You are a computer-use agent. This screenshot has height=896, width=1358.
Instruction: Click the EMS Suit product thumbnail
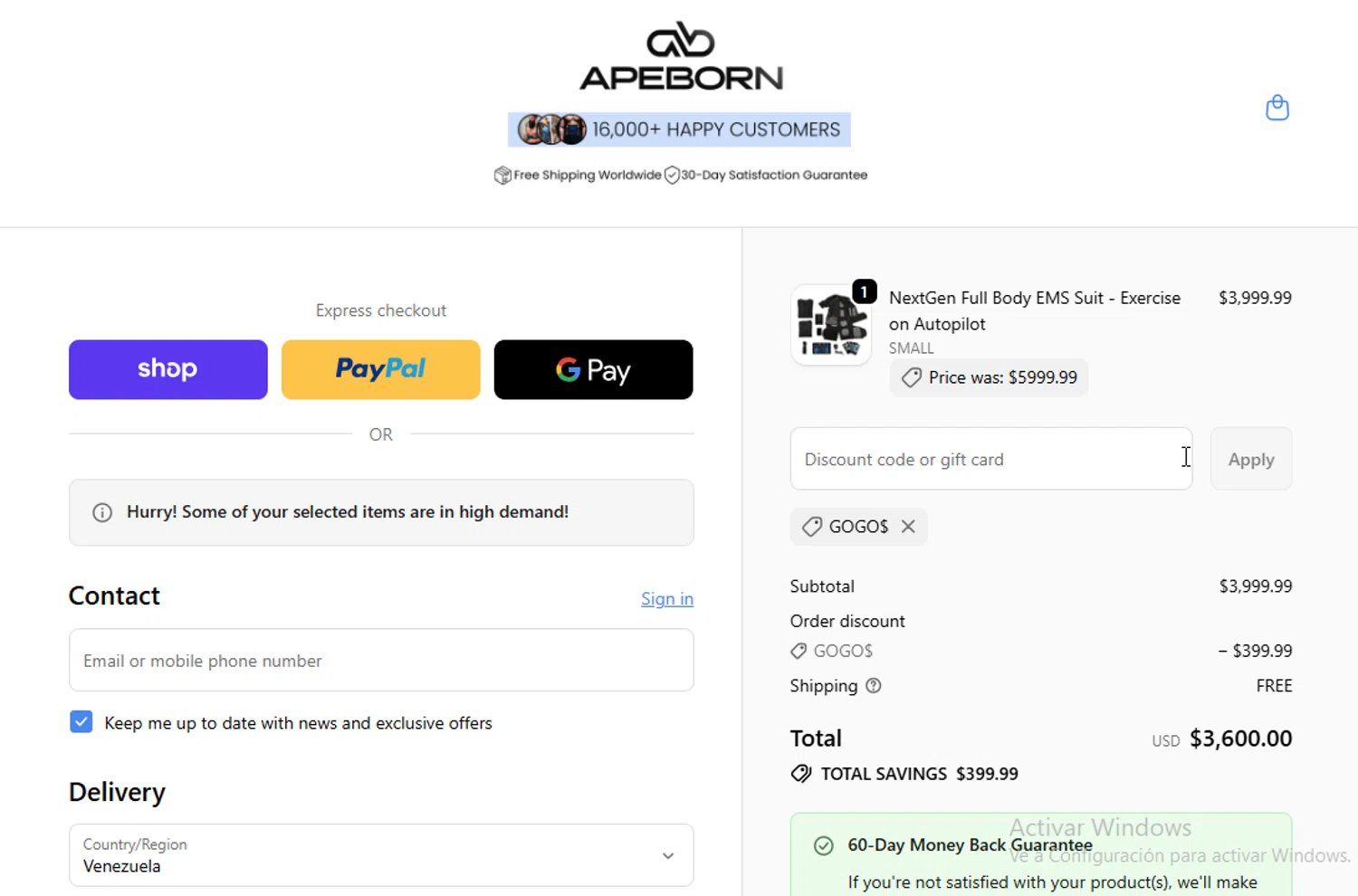point(831,326)
